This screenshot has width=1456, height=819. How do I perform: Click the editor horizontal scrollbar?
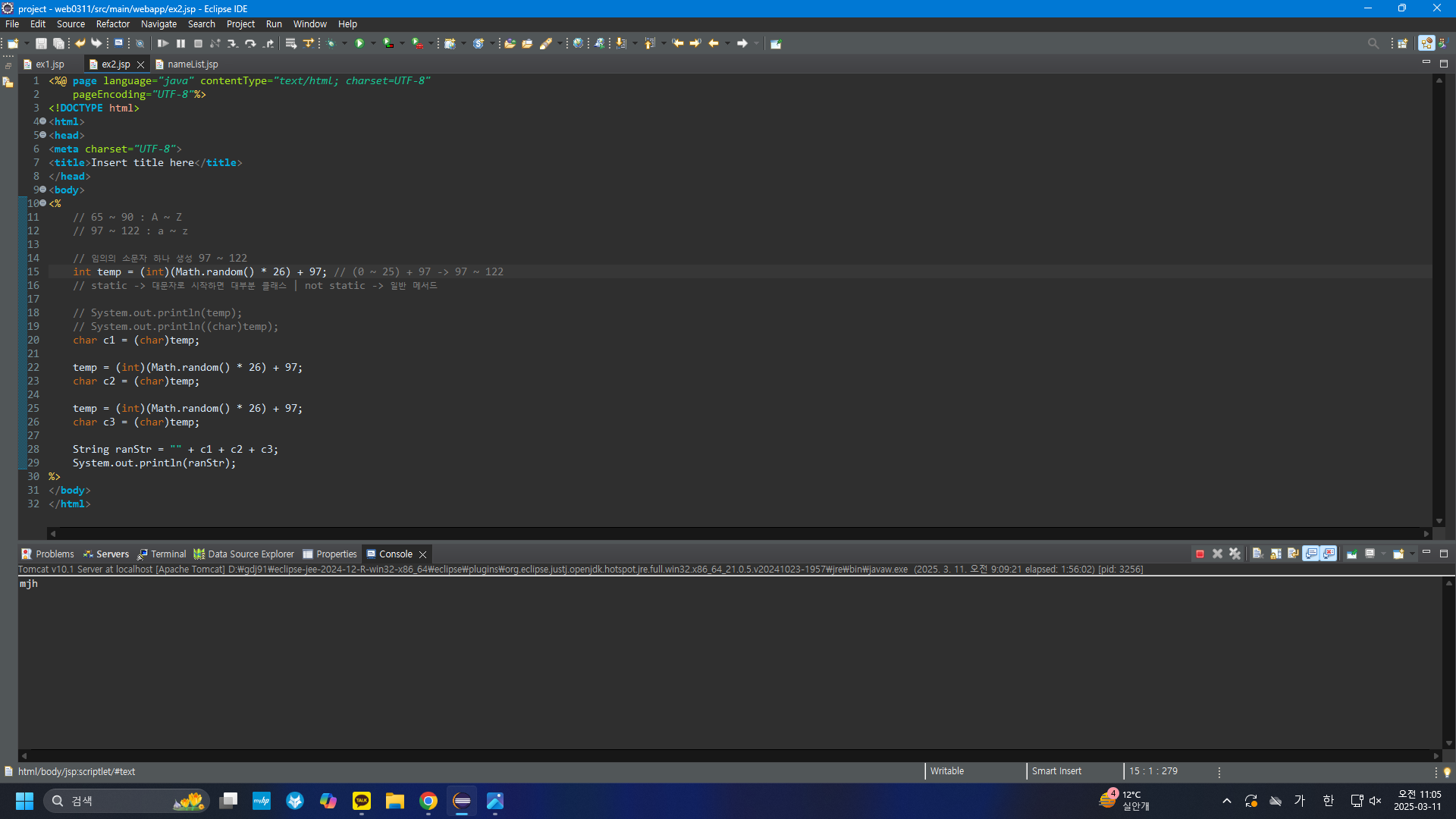click(x=739, y=534)
